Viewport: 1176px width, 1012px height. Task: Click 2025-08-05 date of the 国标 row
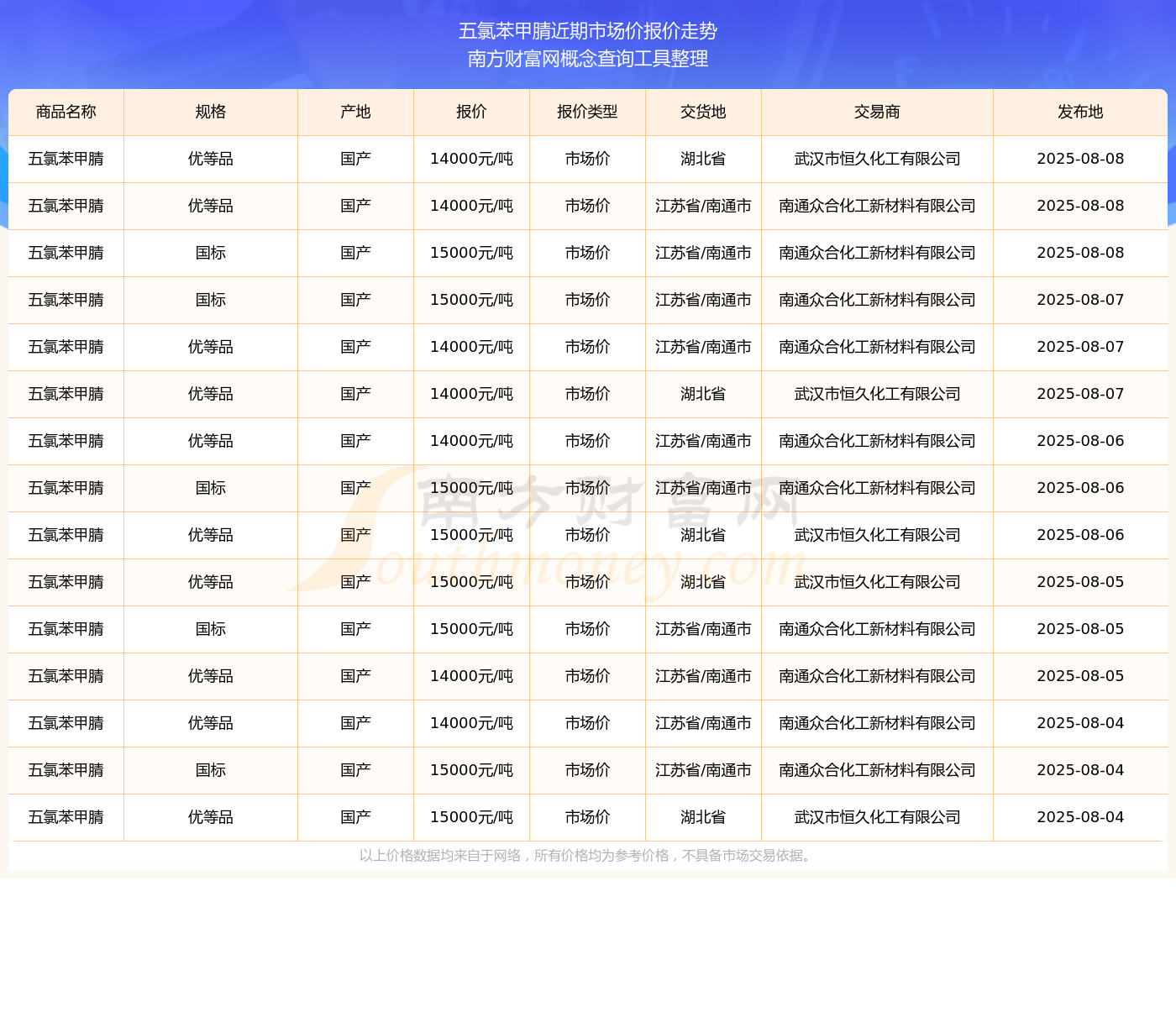coord(1080,629)
